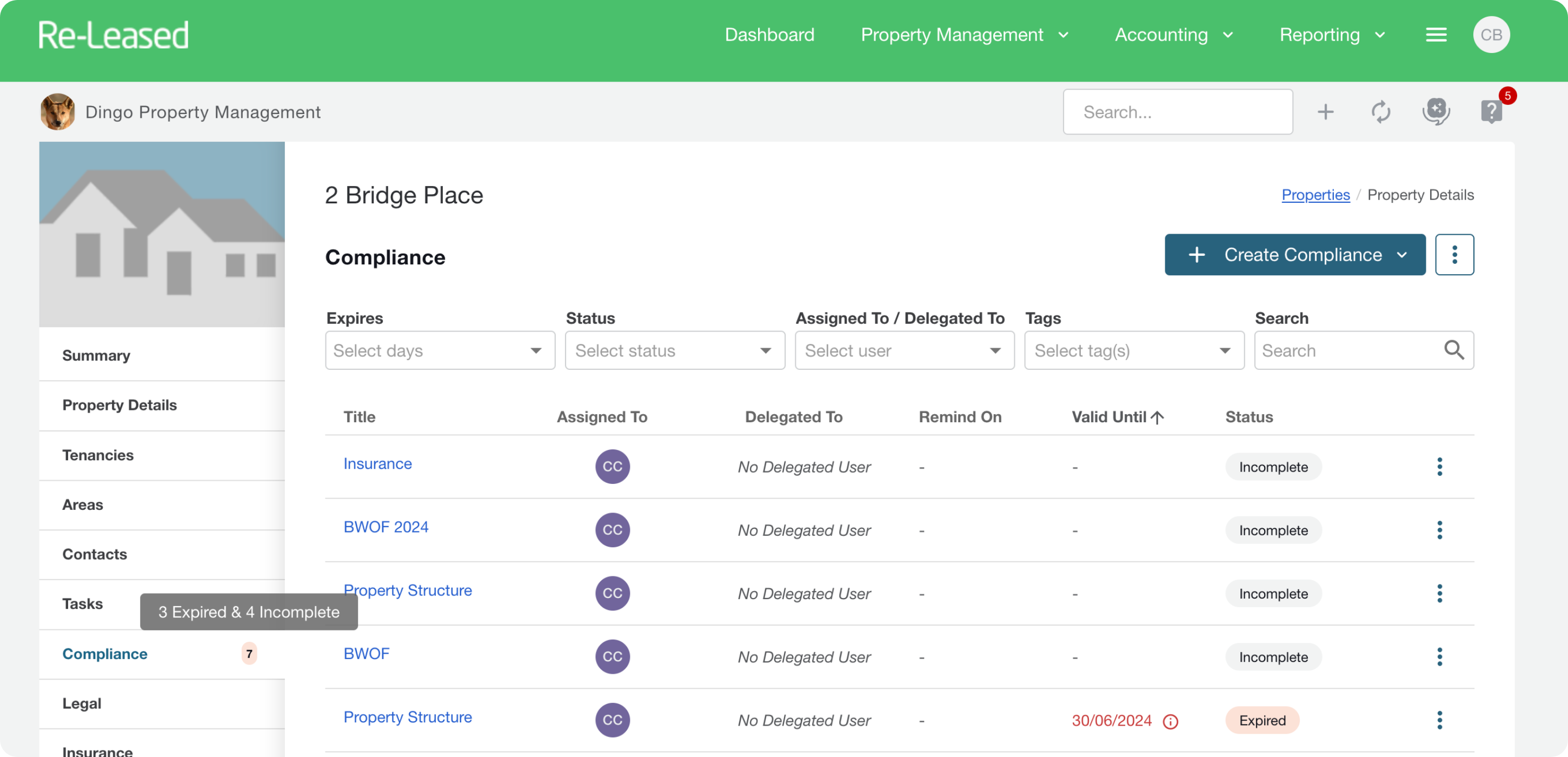Open help icon with 5 notifications
The width and height of the screenshot is (1568, 757).
tap(1491, 112)
